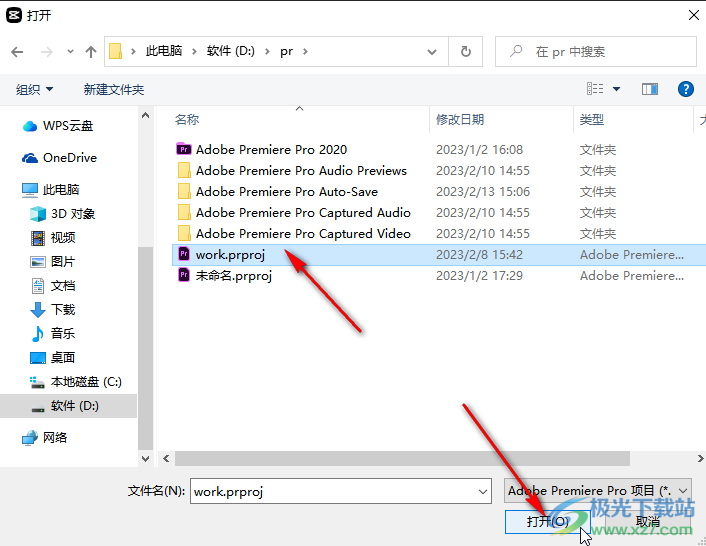Expand the file name dropdown list

[x=483, y=492]
